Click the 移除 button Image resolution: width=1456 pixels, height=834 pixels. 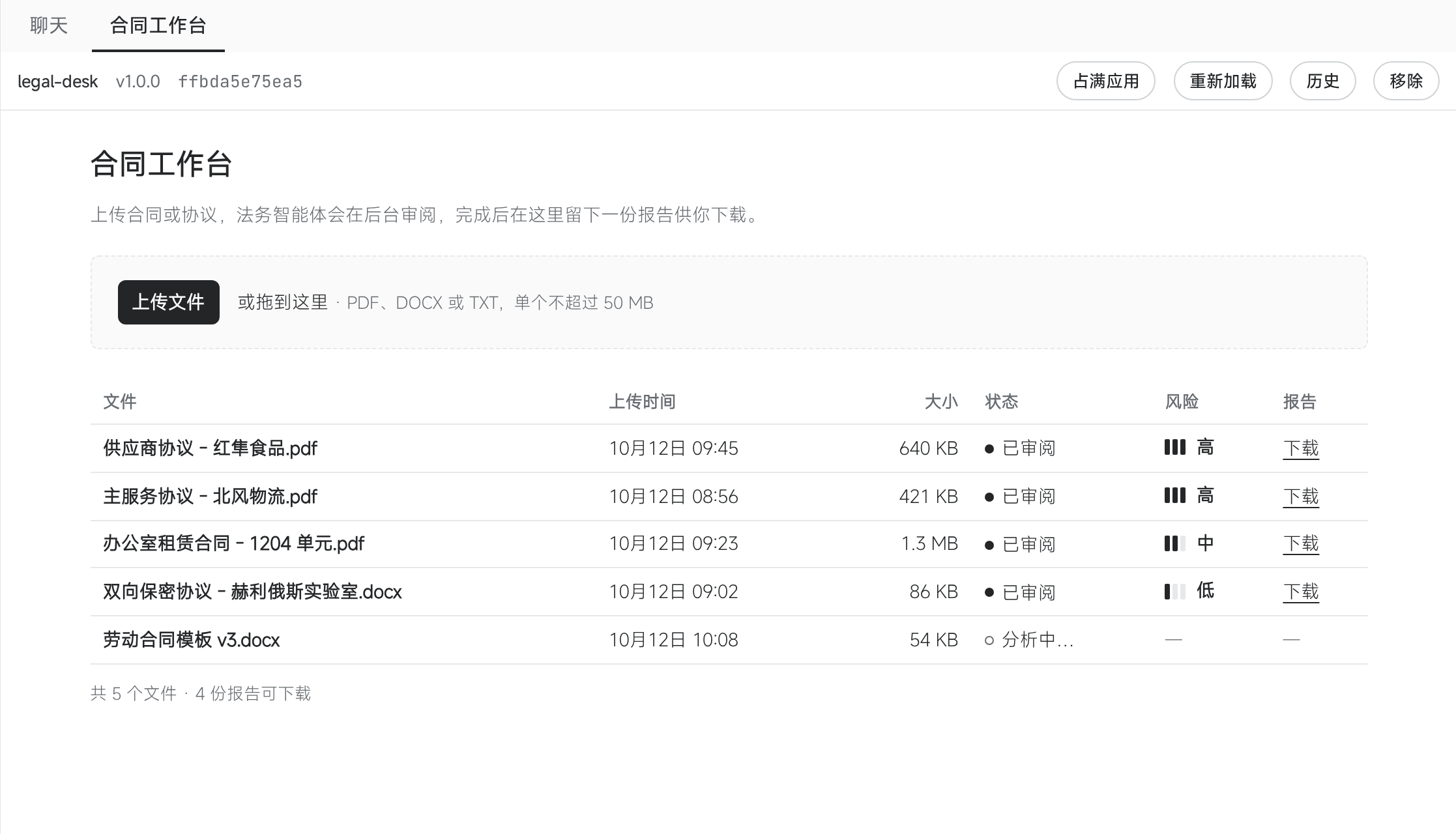(1406, 81)
